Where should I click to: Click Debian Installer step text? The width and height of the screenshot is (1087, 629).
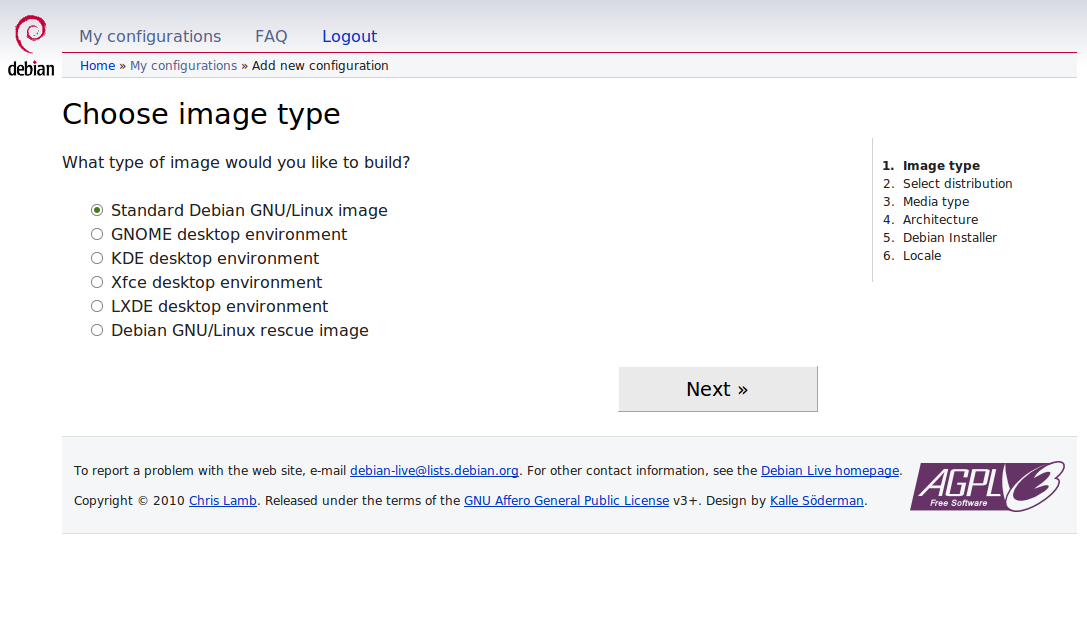(950, 238)
